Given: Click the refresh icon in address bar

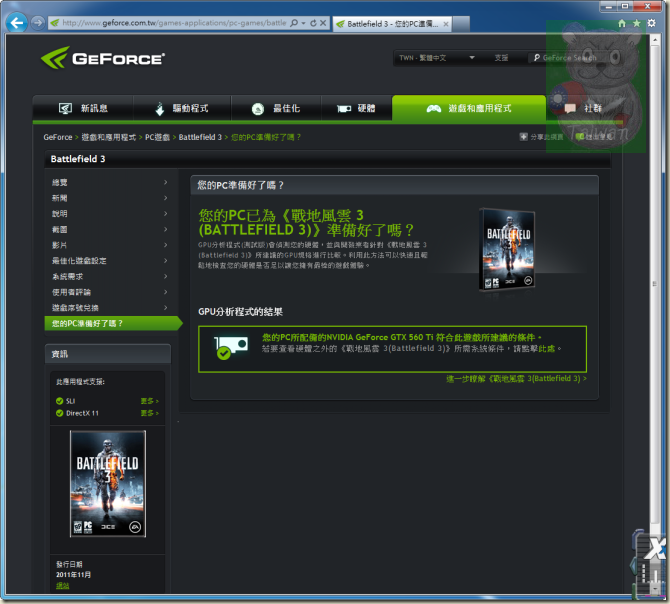Looking at the screenshot, I should (313, 23).
